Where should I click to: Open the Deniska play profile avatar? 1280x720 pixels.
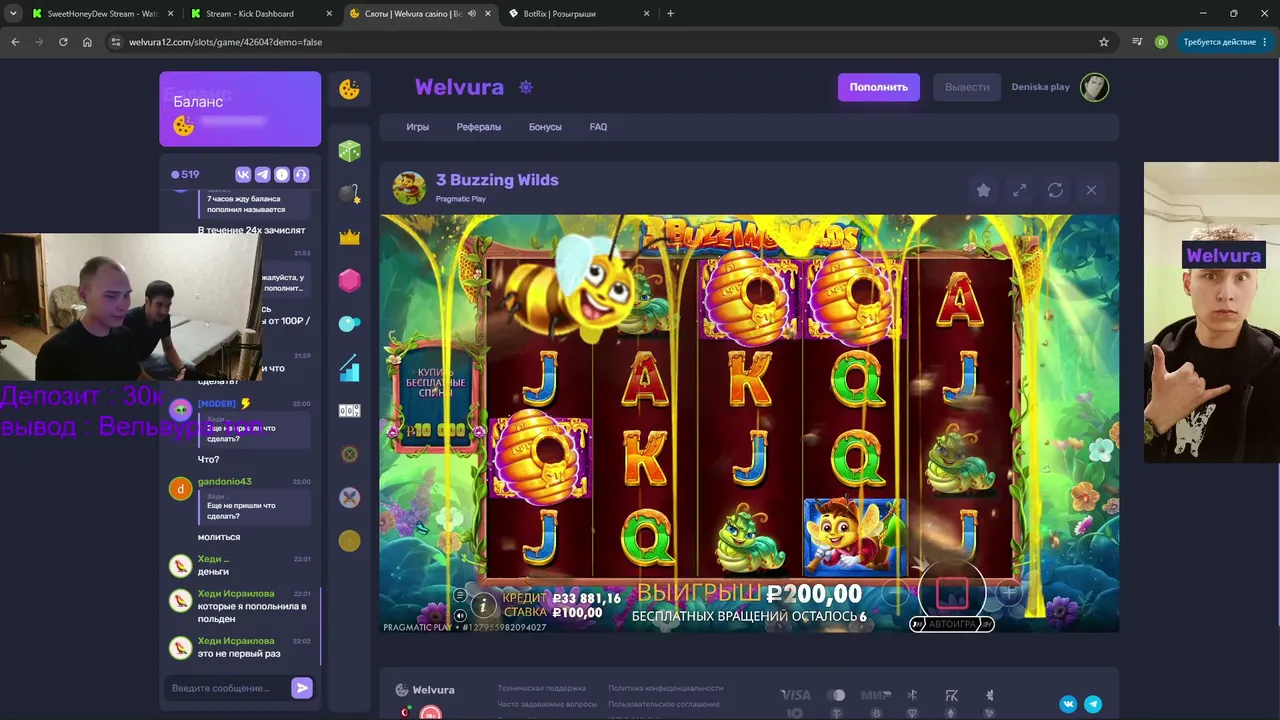tap(1094, 87)
